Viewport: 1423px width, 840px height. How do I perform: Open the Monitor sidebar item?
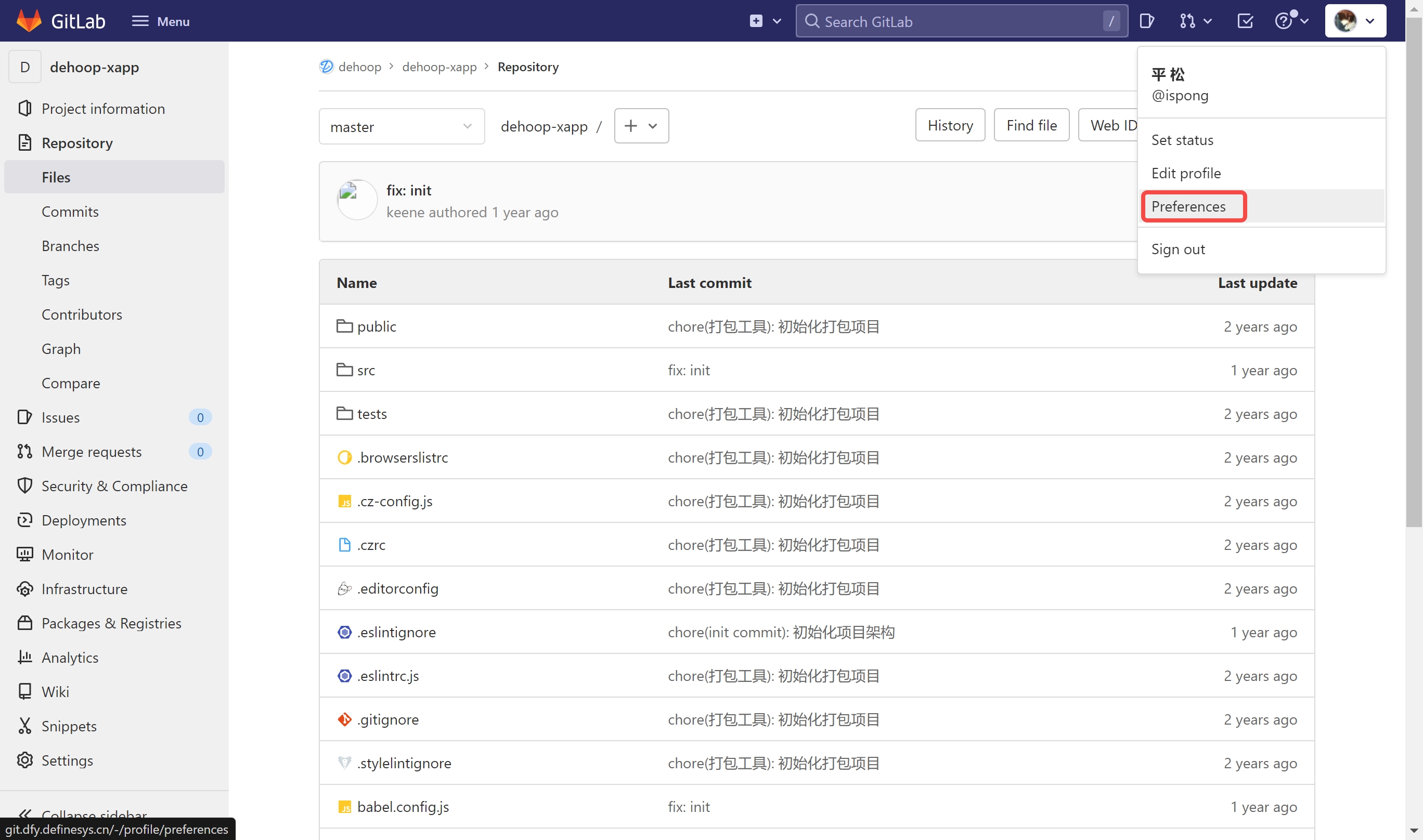coord(114,555)
